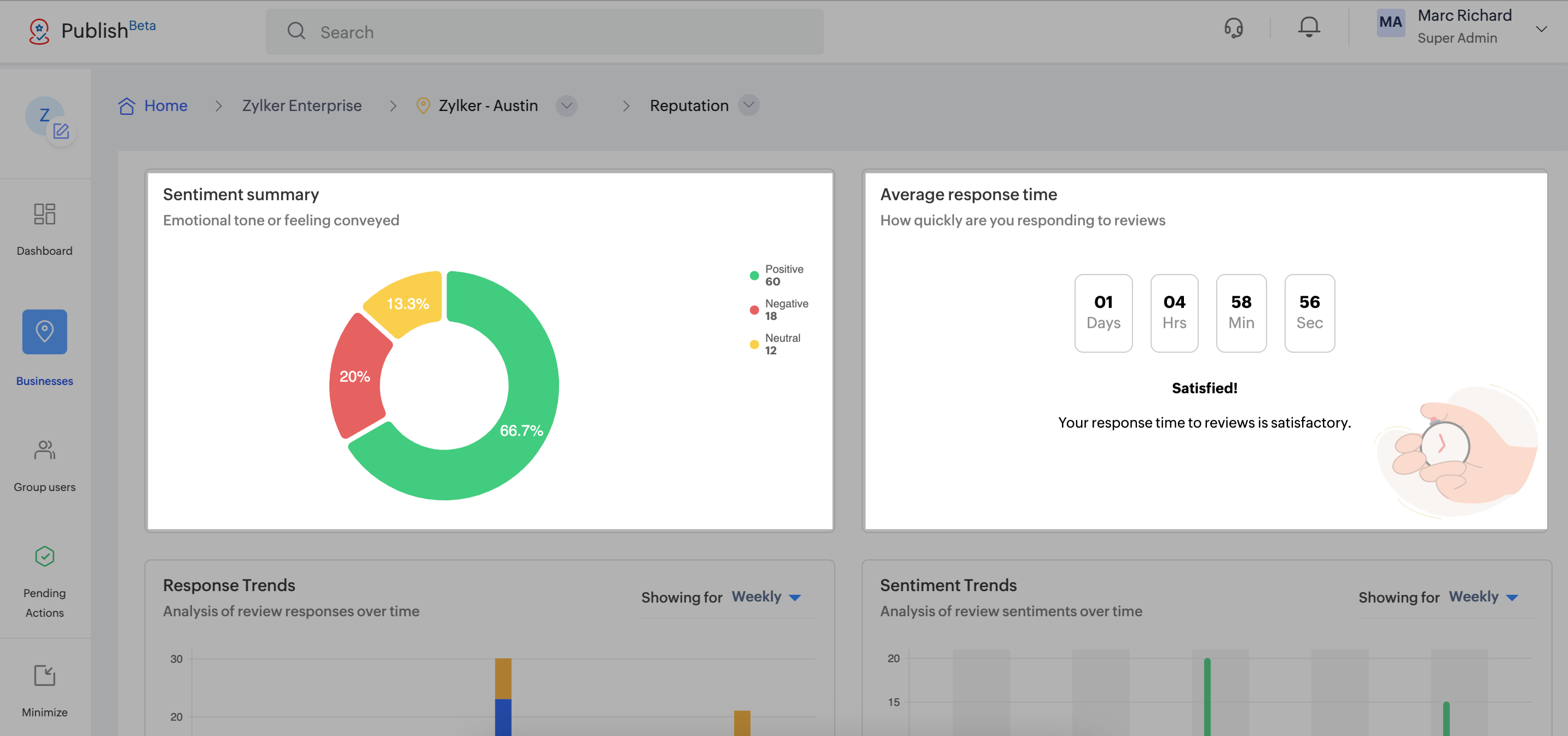Expand the Zylker - Austin location dropdown
Viewport: 1568px width, 736px height.
566,106
